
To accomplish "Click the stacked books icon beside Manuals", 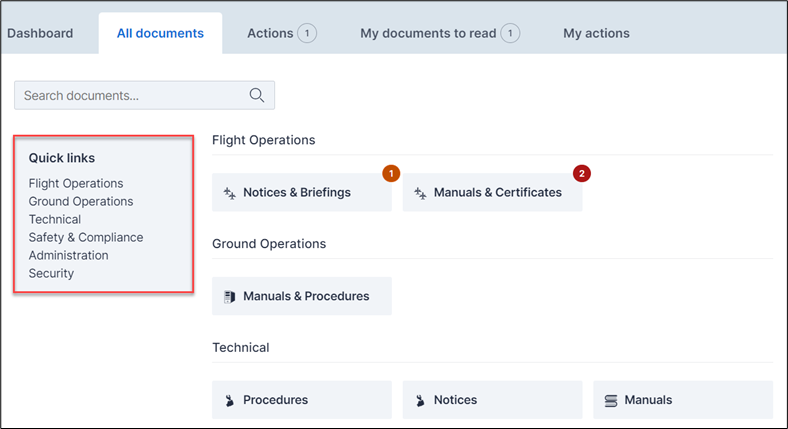I will pos(611,400).
